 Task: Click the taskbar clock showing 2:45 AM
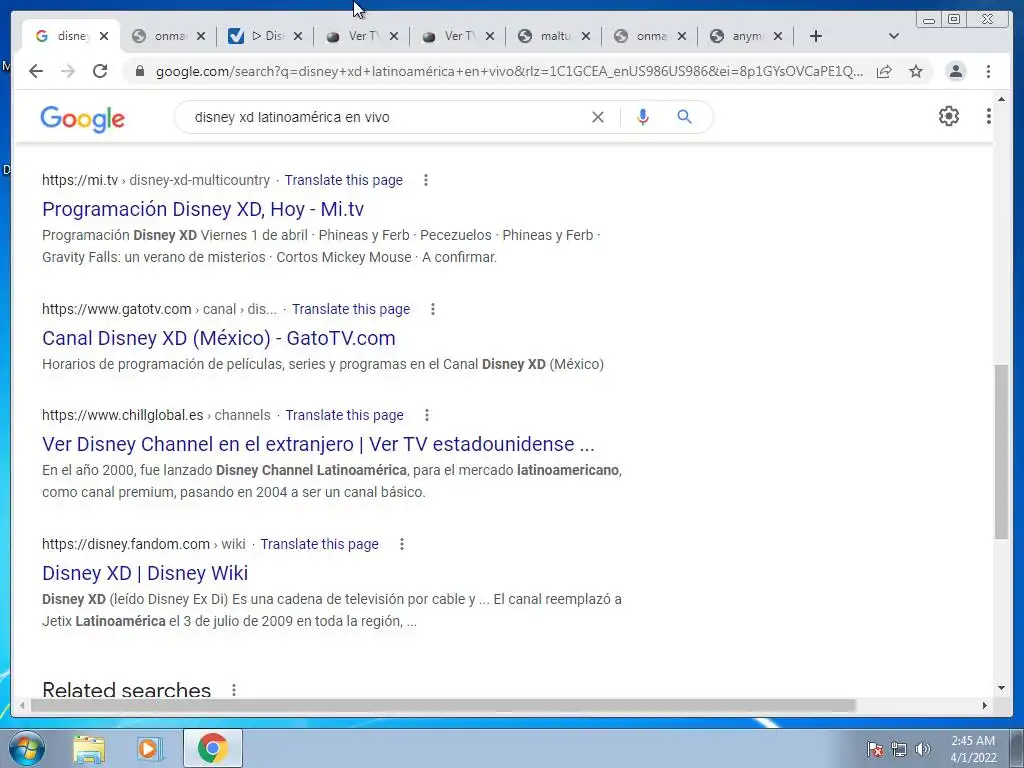pos(973,749)
